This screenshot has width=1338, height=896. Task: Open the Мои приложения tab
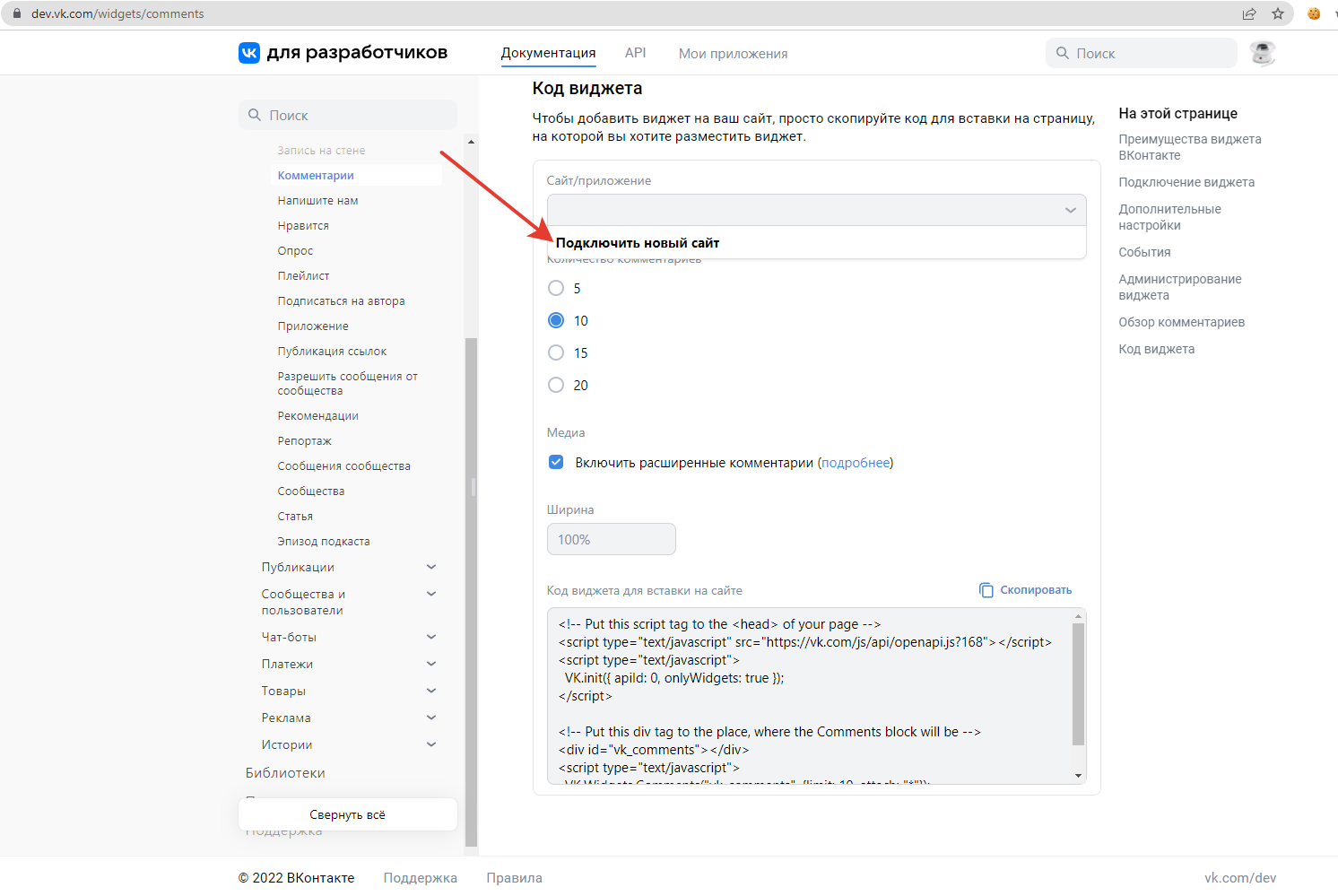[x=733, y=54]
